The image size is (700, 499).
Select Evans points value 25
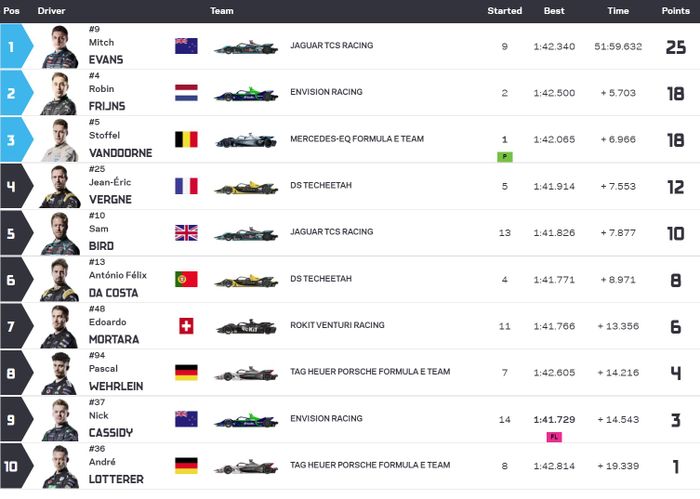click(675, 47)
